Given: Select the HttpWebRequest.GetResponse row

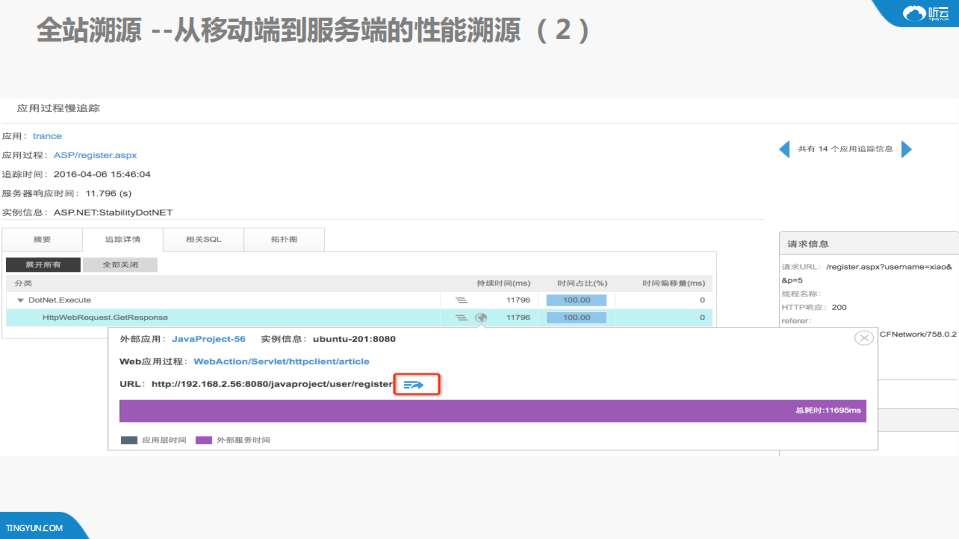Looking at the screenshot, I should click(x=359, y=318).
